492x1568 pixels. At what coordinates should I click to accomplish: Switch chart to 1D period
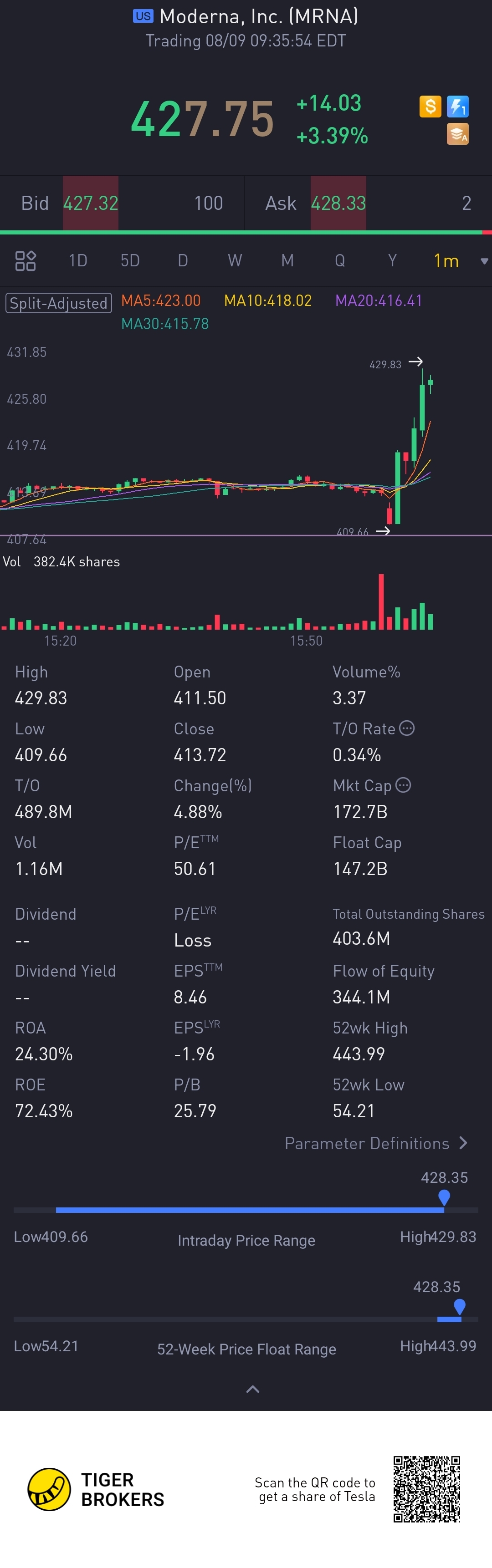[x=78, y=260]
